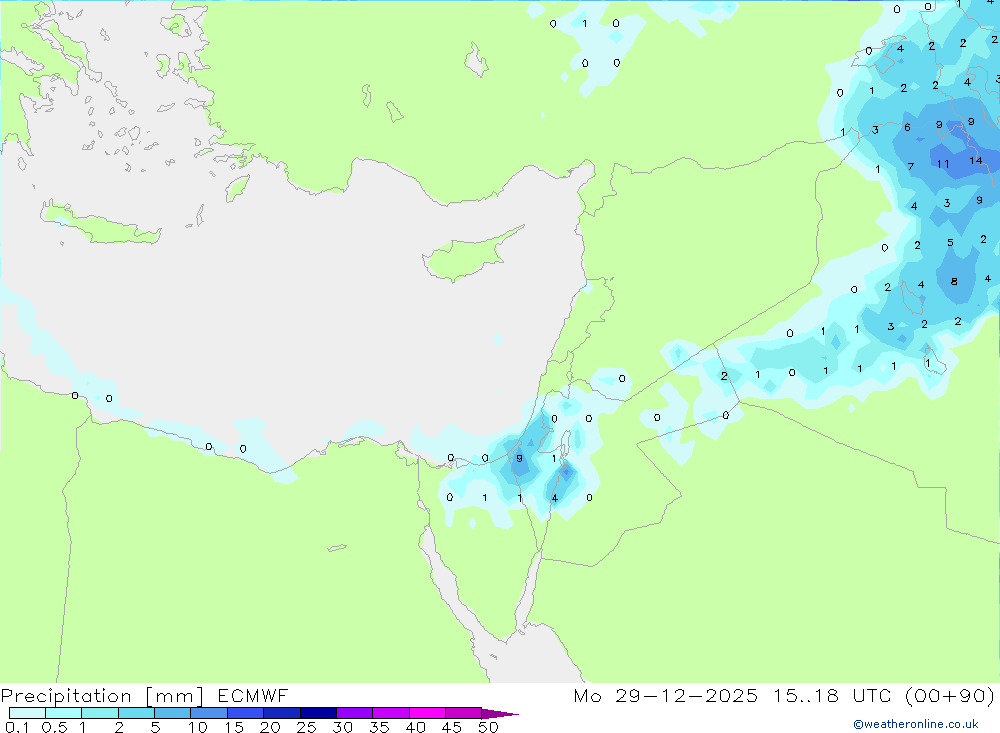Click the legend label 25
Image resolution: width=1000 pixels, height=733 pixels.
(307, 727)
